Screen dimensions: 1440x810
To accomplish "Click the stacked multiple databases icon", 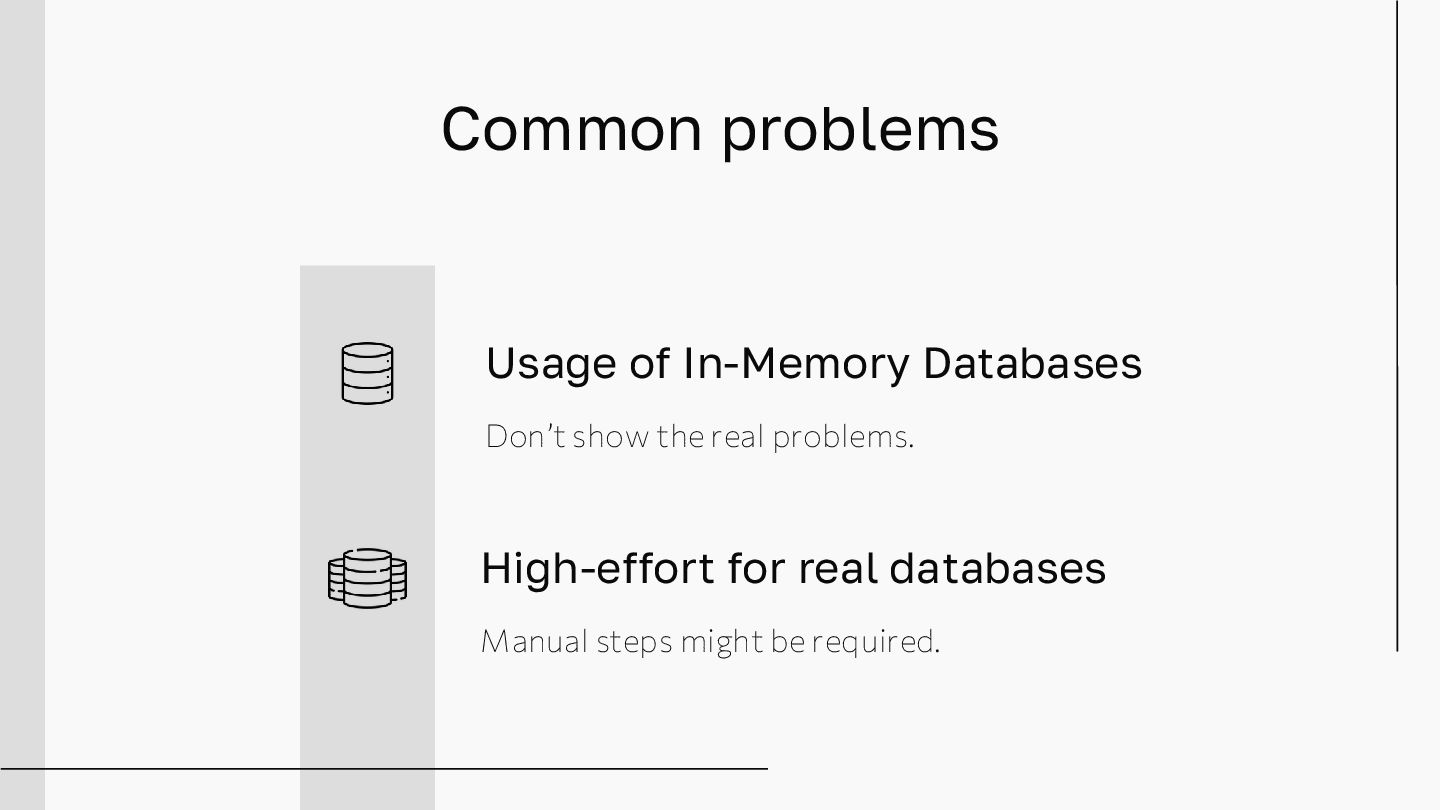I will (x=367, y=578).
